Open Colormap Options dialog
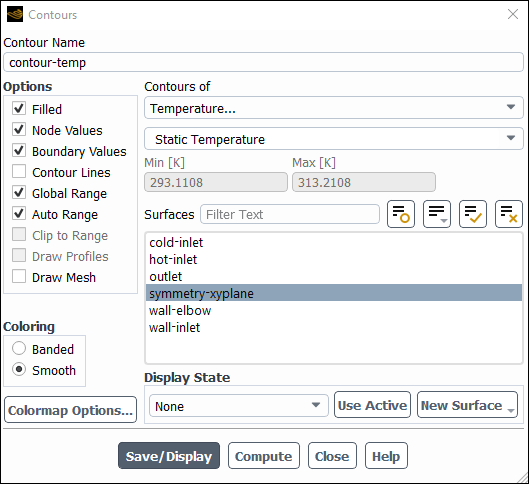The width and height of the screenshot is (529, 484). click(71, 410)
